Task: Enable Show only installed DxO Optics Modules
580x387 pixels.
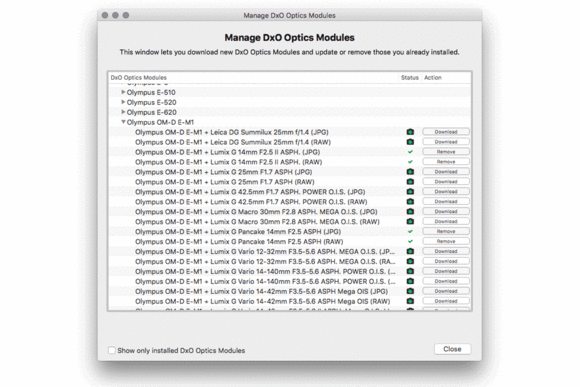Action: (111, 350)
